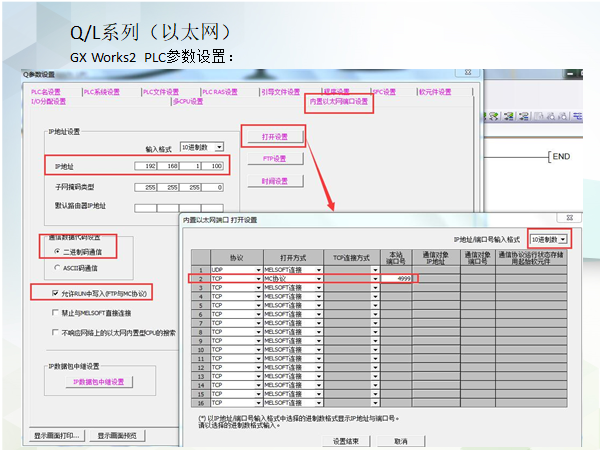
Task: Click 显示画面预览 button
Action: tap(117, 435)
